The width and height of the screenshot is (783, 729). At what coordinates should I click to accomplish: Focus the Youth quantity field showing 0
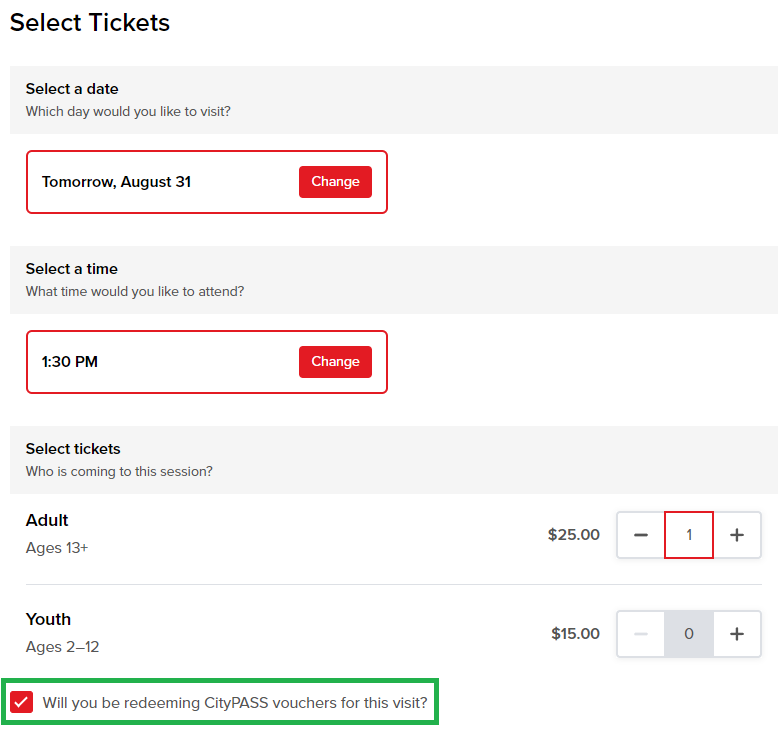pos(689,634)
